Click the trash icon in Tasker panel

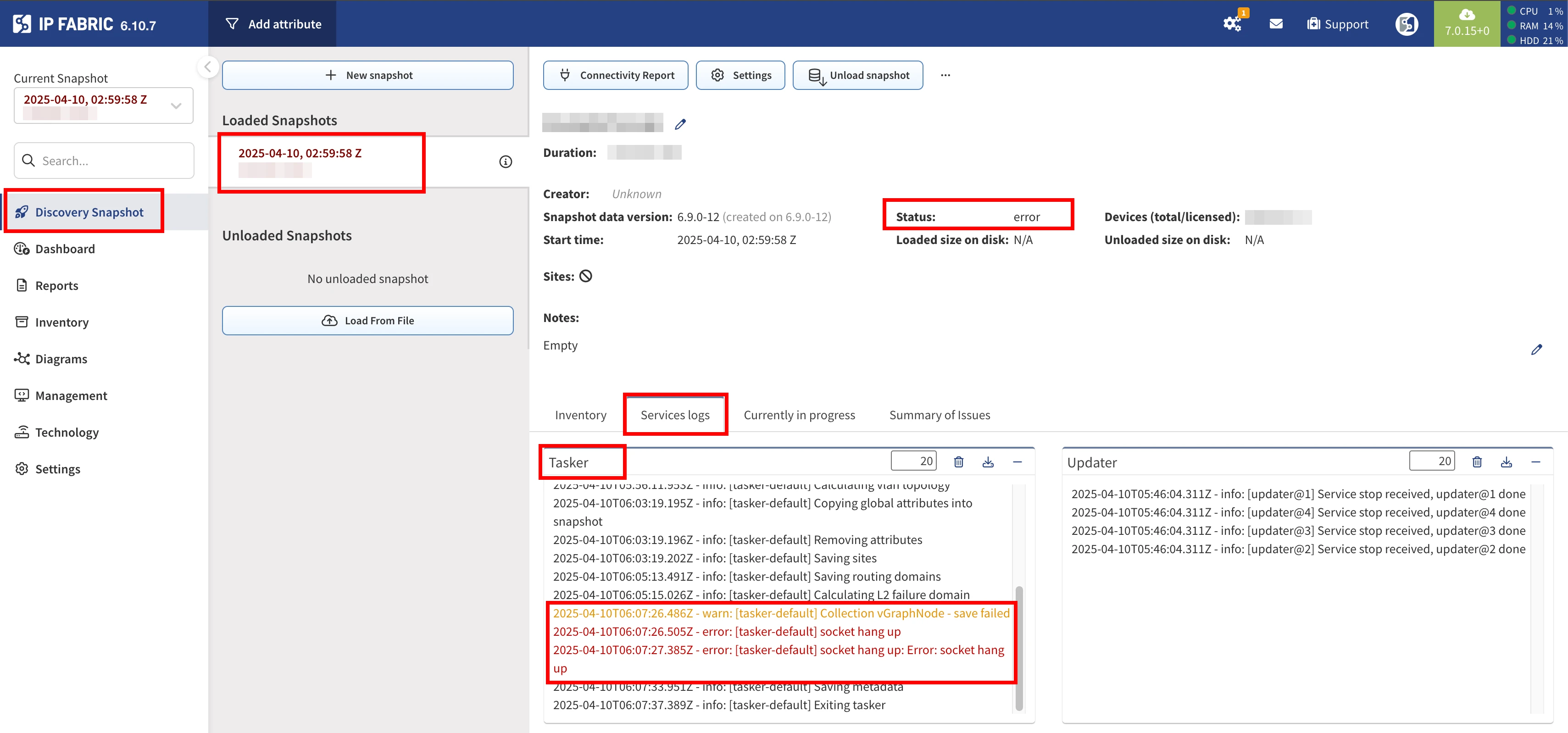tap(959, 462)
